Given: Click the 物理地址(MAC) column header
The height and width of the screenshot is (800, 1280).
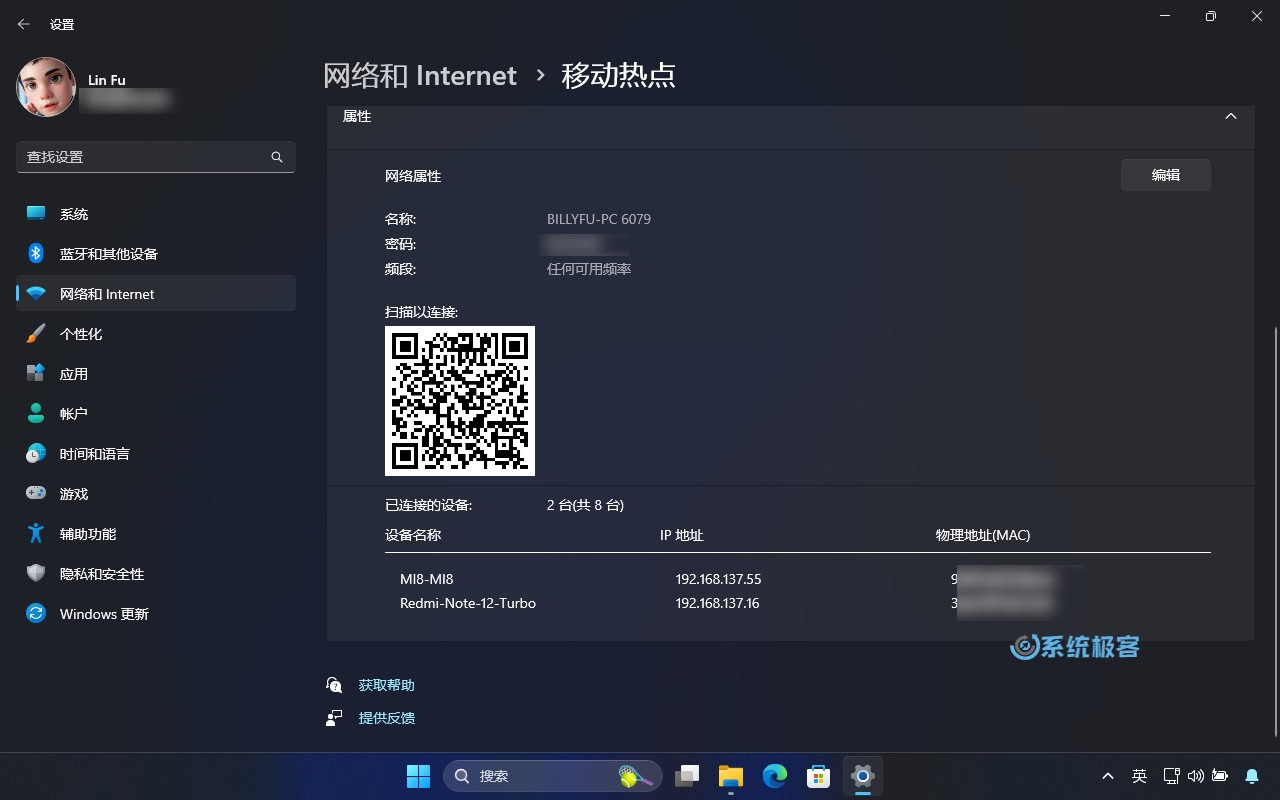Looking at the screenshot, I should coord(983,535).
